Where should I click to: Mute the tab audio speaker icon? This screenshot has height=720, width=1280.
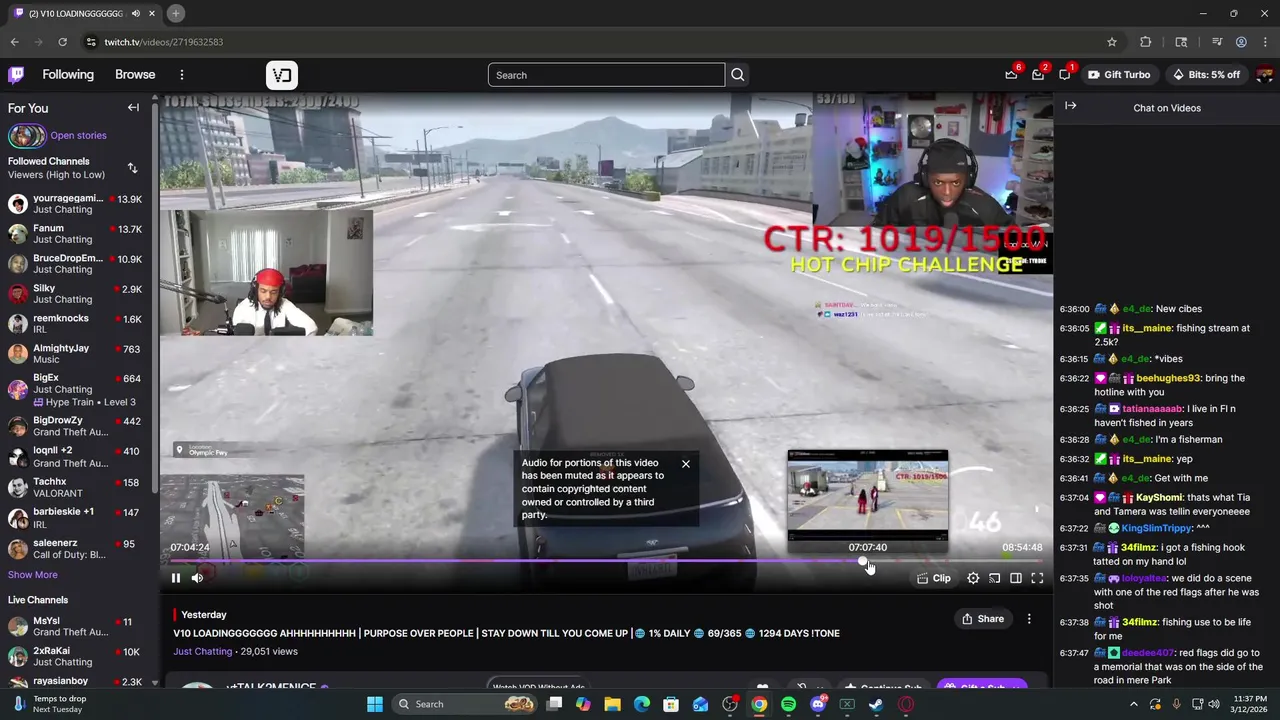(x=135, y=13)
